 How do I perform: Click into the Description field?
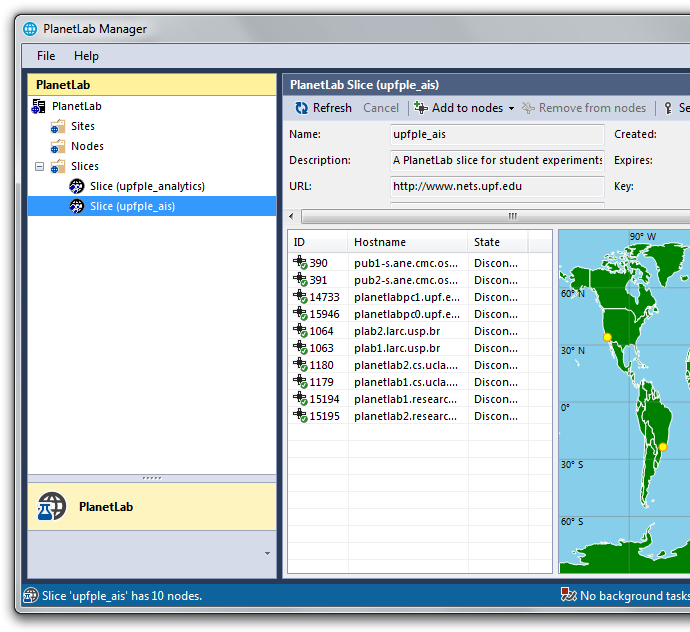[x=497, y=160]
